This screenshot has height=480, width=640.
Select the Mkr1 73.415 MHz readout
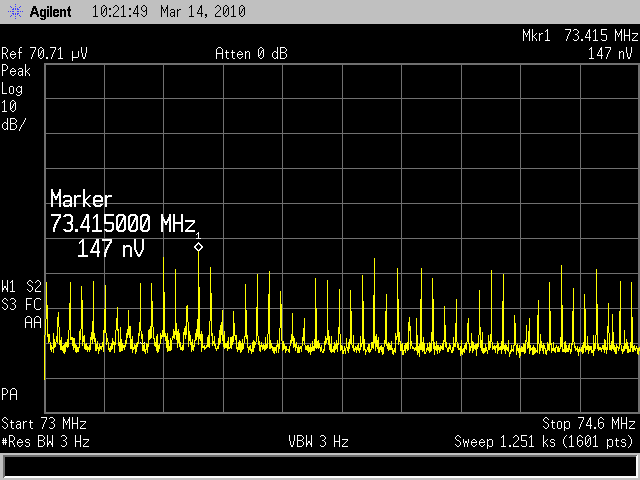tap(578, 35)
